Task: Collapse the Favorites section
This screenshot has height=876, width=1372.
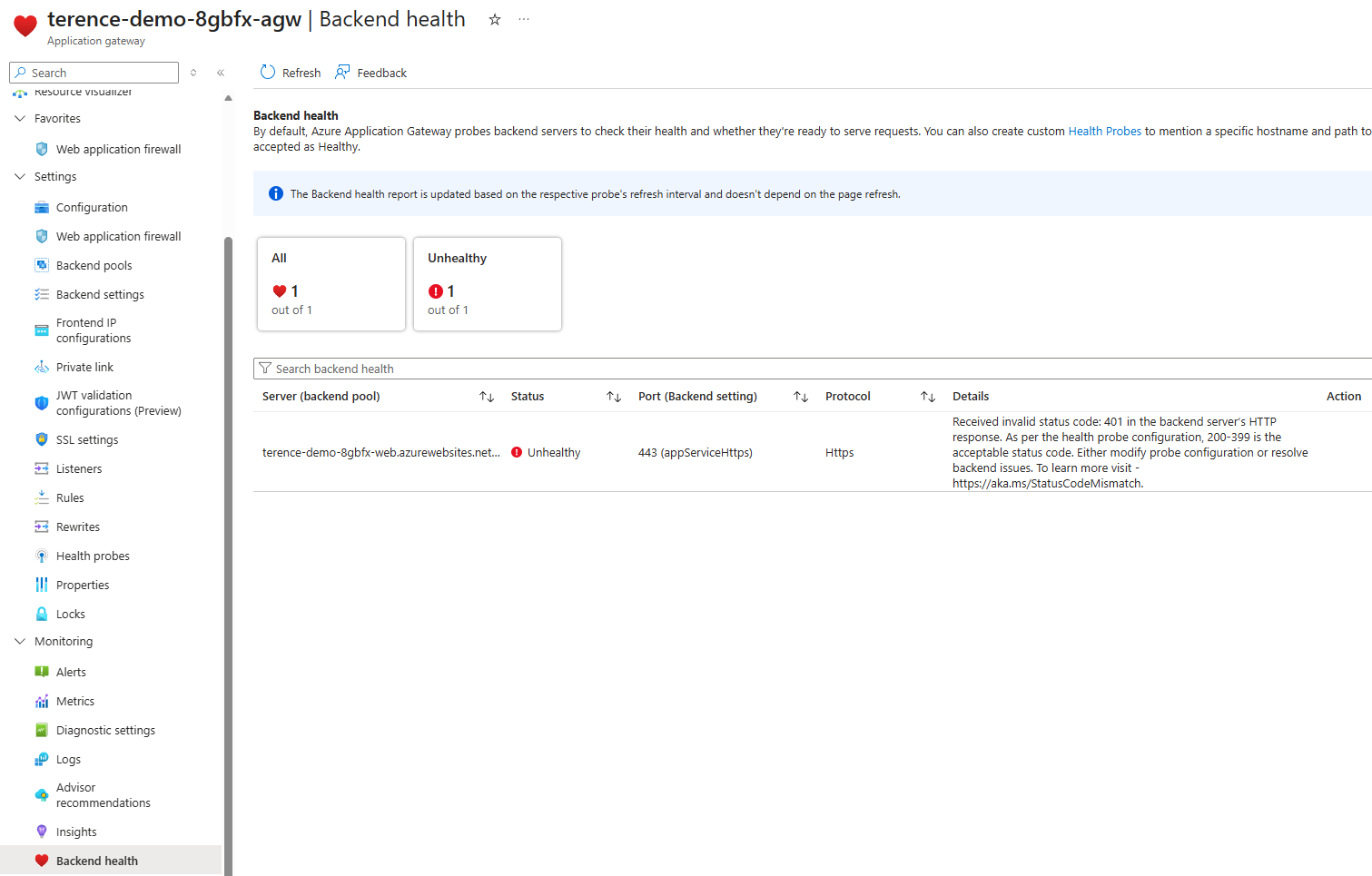Action: pos(20,119)
